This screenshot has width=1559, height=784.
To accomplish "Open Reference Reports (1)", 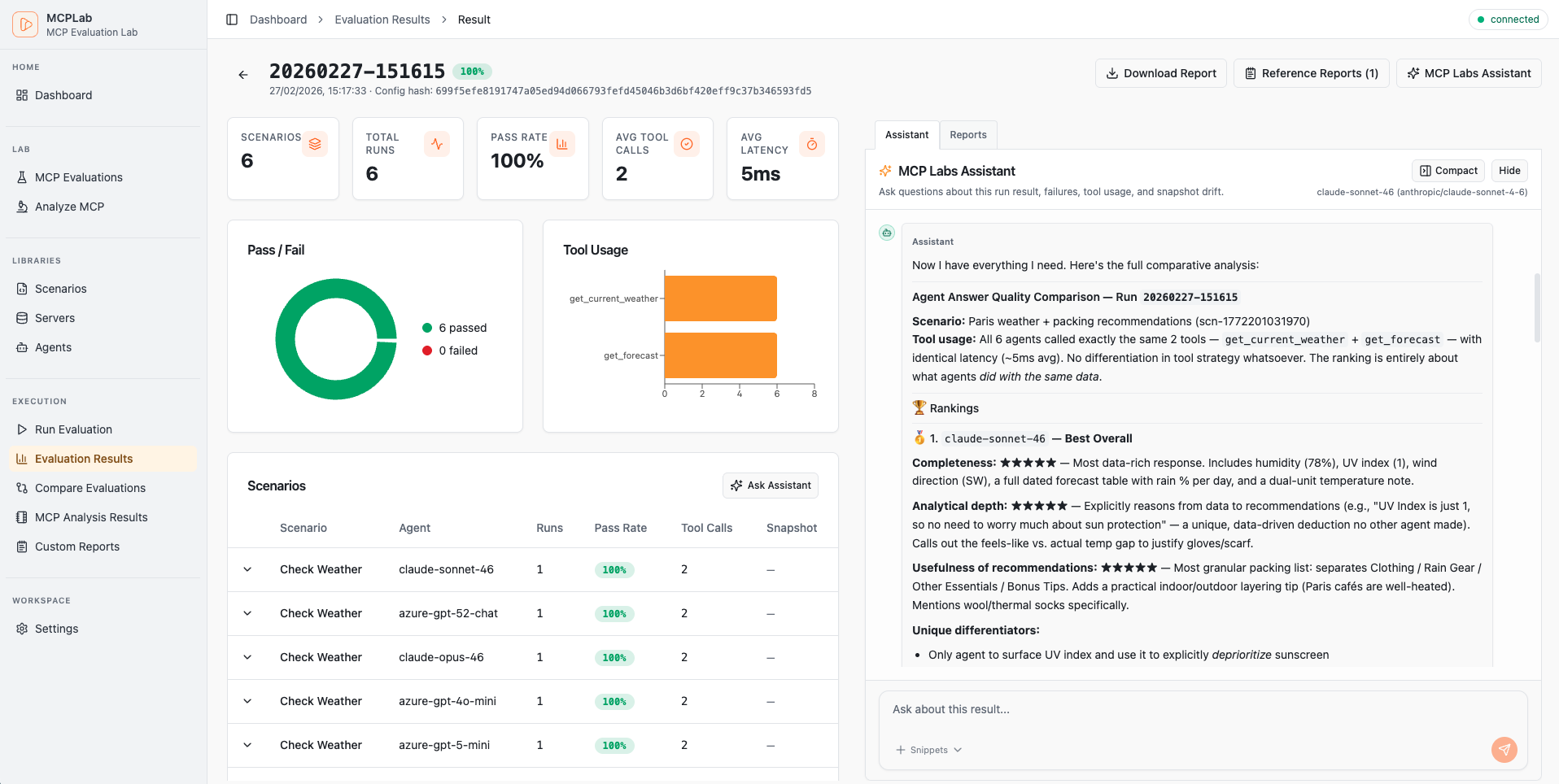I will (x=1311, y=73).
